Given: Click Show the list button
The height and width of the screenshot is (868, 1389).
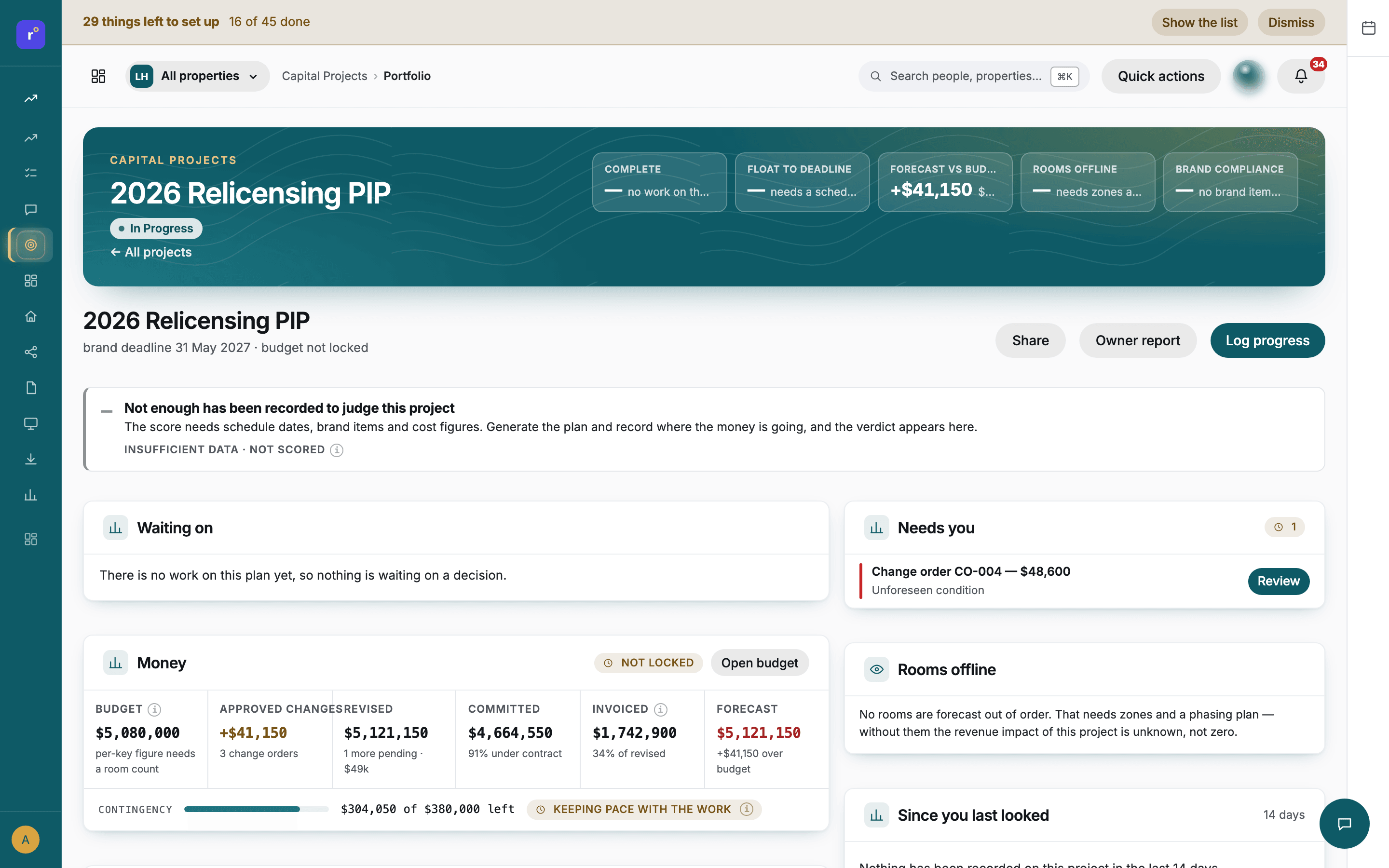Looking at the screenshot, I should tap(1199, 22).
